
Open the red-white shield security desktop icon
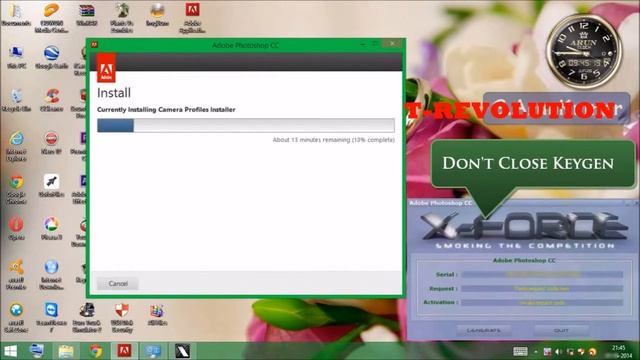(122, 318)
